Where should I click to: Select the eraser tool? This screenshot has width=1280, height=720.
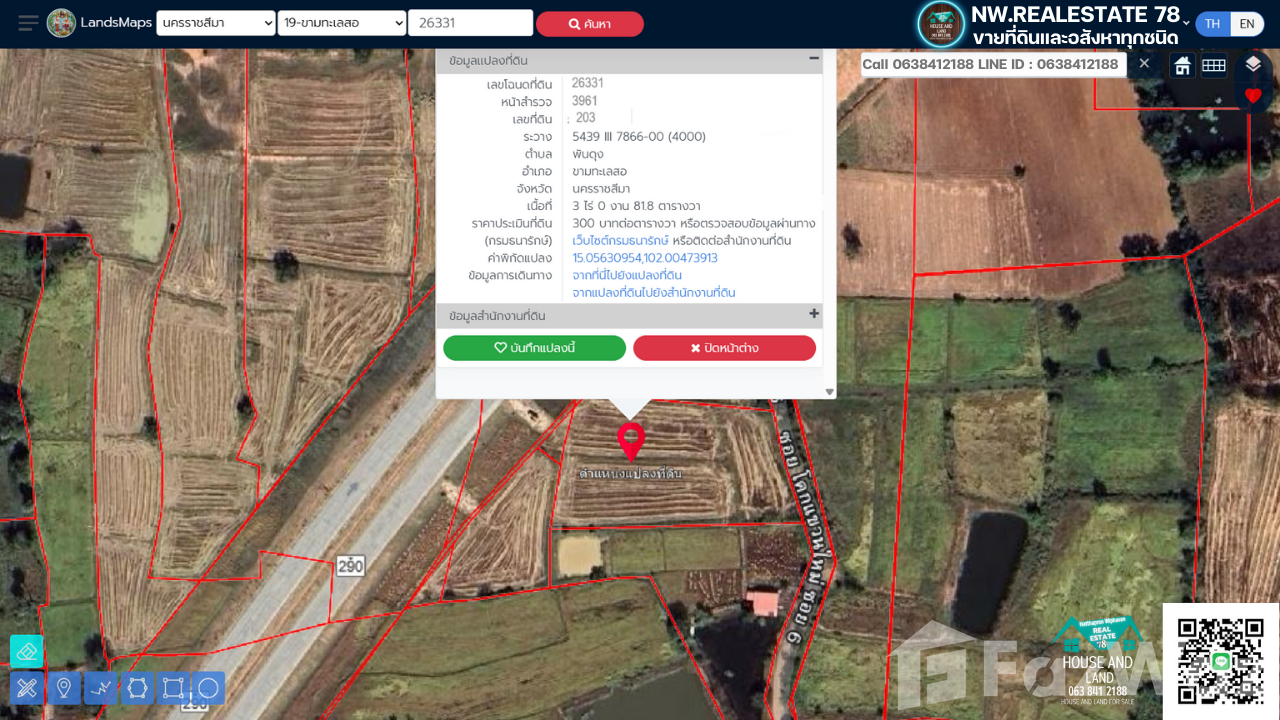(x=26, y=651)
